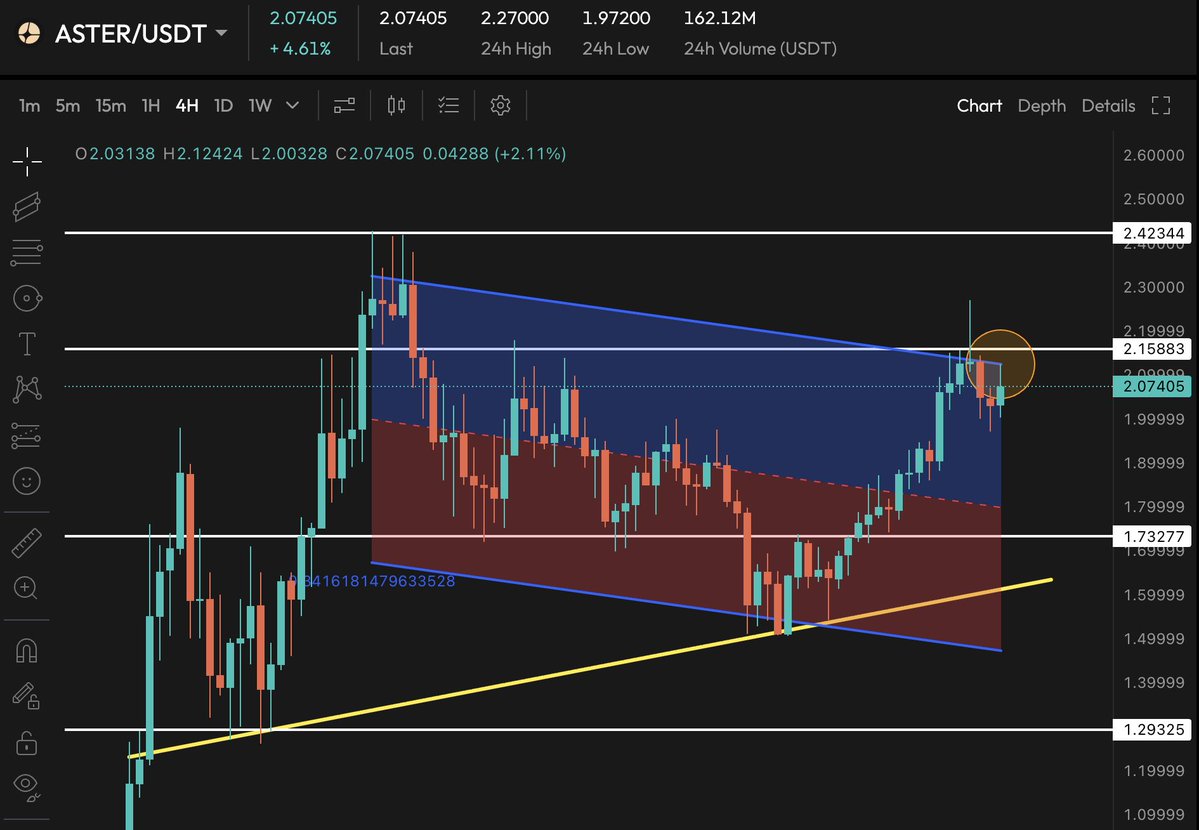The height and width of the screenshot is (830, 1199).
Task: Switch to 15m timeframe
Action: [111, 106]
